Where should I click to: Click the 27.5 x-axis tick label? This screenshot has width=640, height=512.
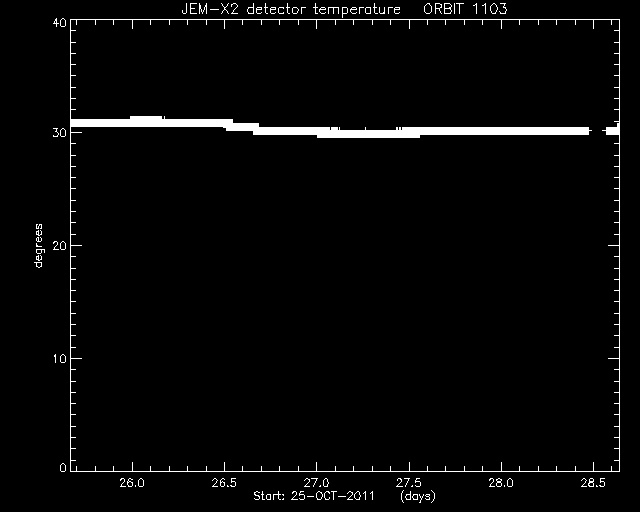tap(409, 483)
